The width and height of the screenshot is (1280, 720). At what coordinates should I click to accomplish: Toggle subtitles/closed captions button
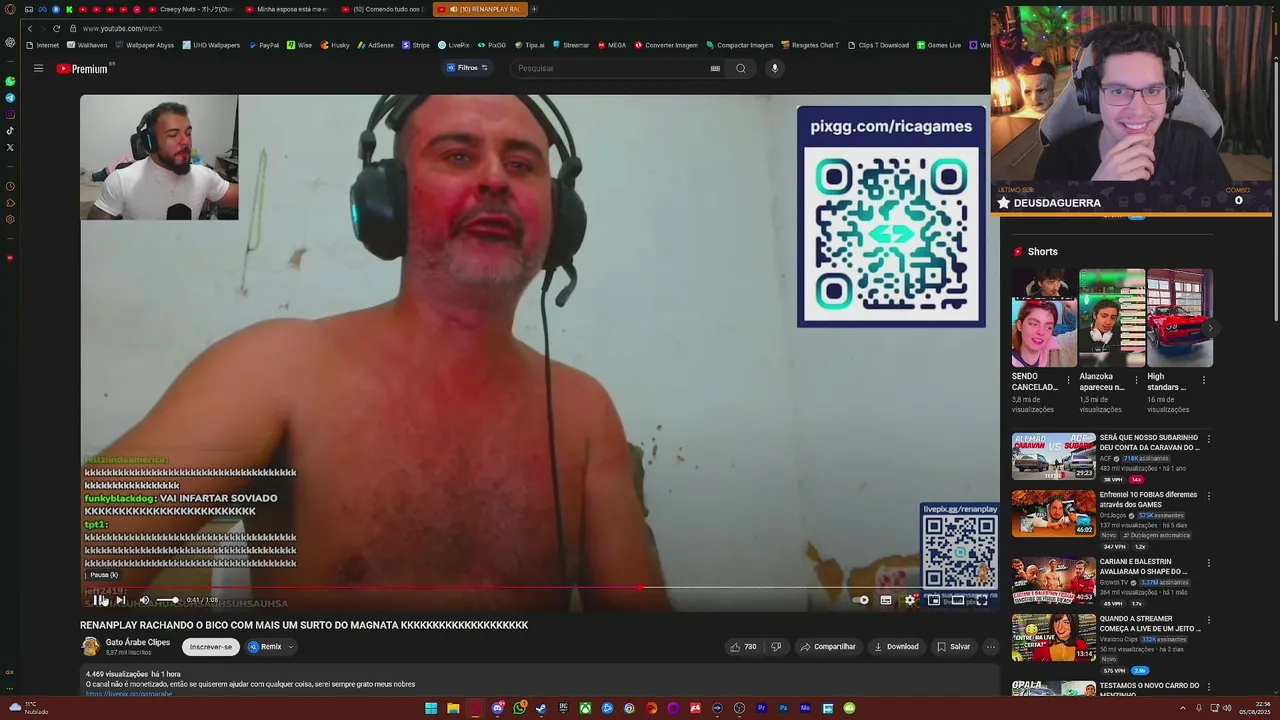click(886, 600)
